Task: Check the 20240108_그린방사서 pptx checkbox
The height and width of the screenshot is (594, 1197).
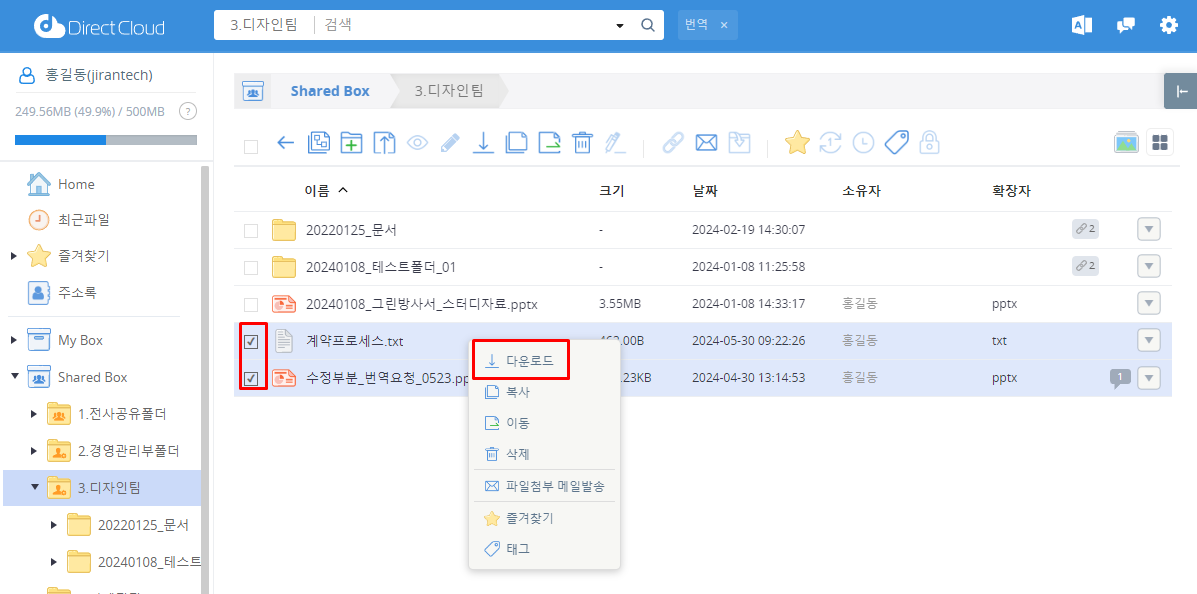Action: tap(250, 305)
